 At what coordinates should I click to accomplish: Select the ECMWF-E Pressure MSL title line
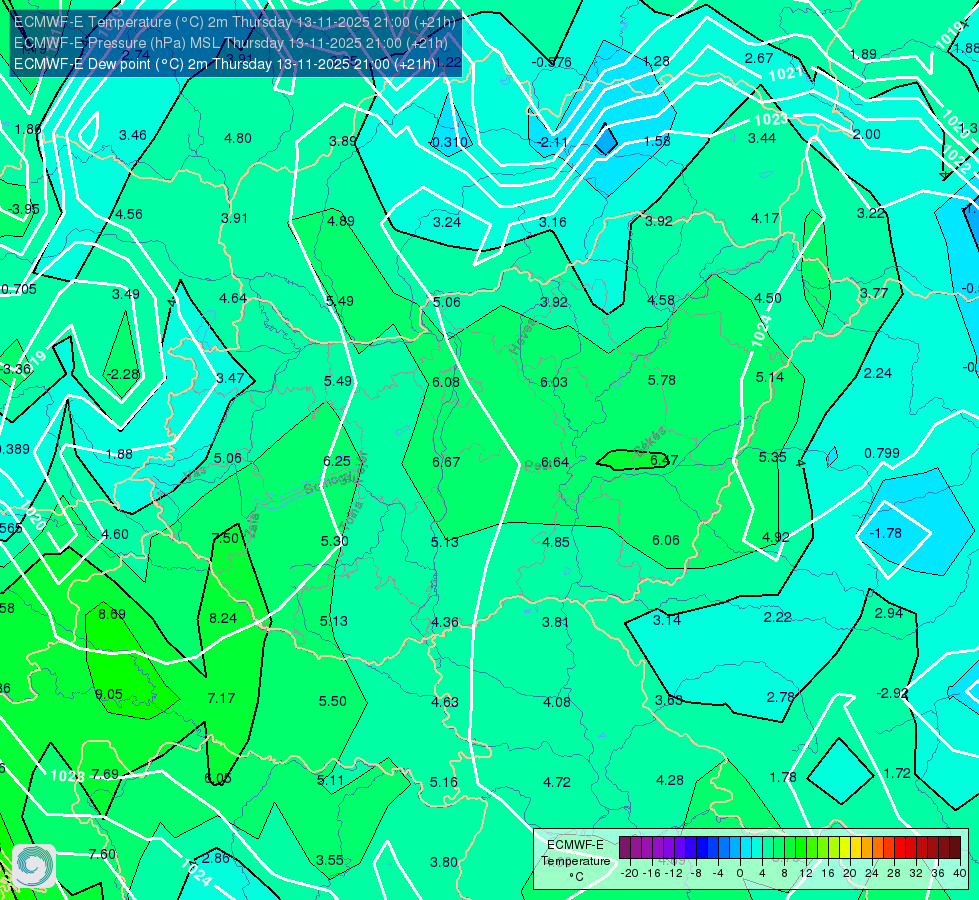click(x=230, y=43)
